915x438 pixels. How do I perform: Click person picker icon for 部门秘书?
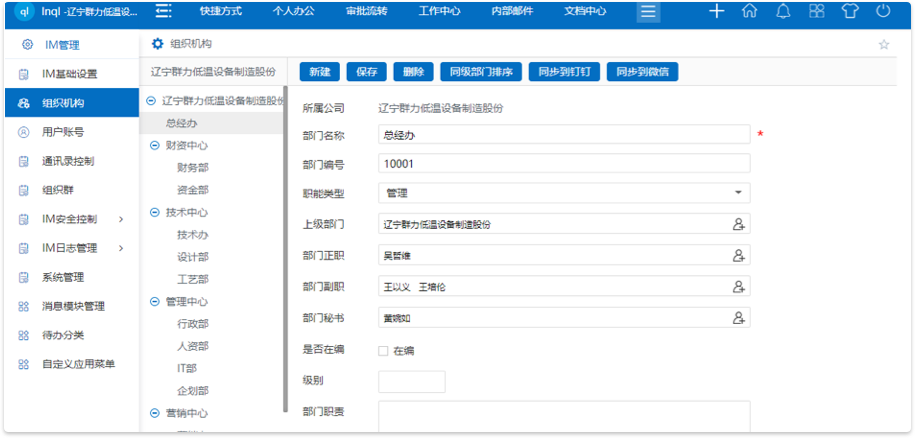[x=739, y=318]
